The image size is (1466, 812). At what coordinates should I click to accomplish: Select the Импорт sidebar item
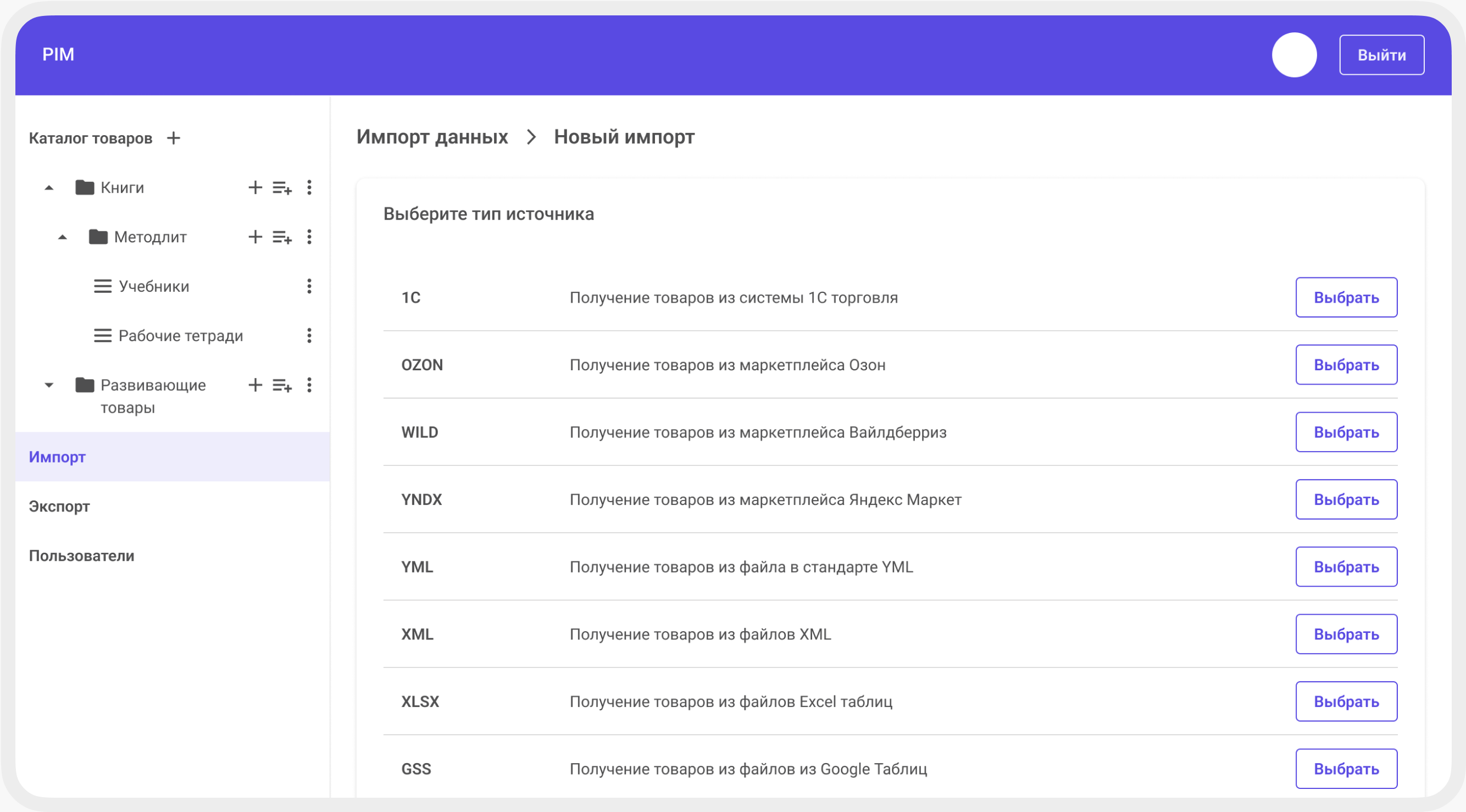pos(58,457)
